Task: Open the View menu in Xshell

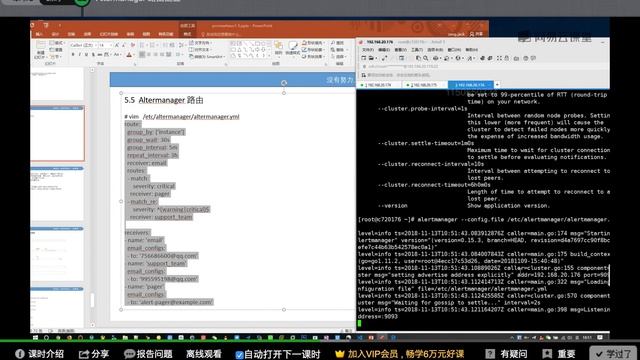Action: 400,50
